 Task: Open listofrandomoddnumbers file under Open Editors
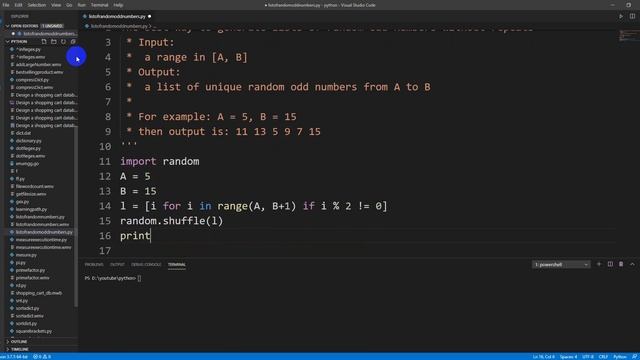tap(49, 33)
